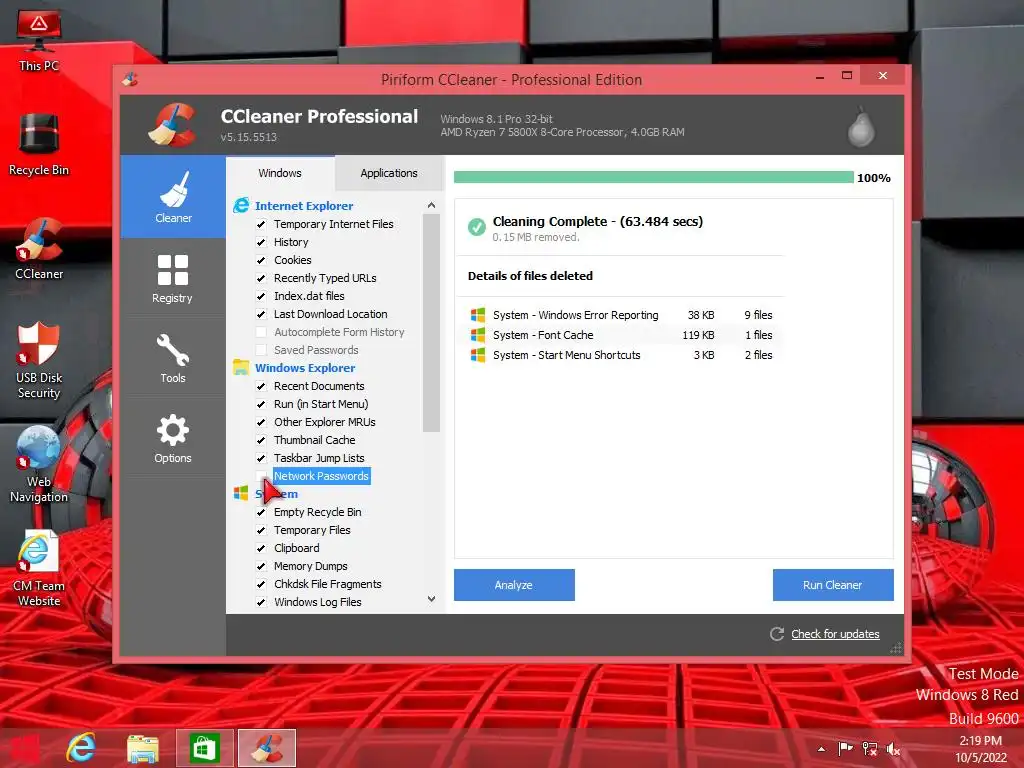Toggle Recently Typed URLs checkbox
The height and width of the screenshot is (768, 1024).
click(261, 278)
